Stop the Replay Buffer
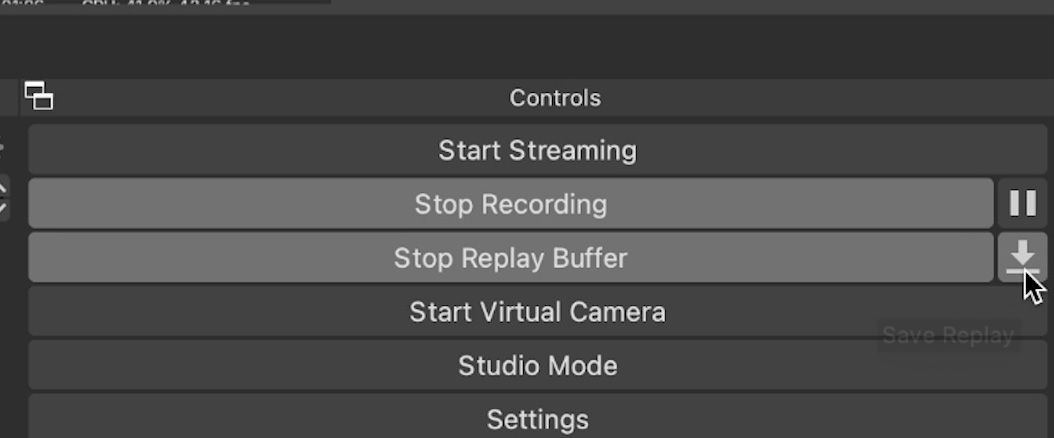Viewport: 1054px width, 438px height. coord(511,257)
